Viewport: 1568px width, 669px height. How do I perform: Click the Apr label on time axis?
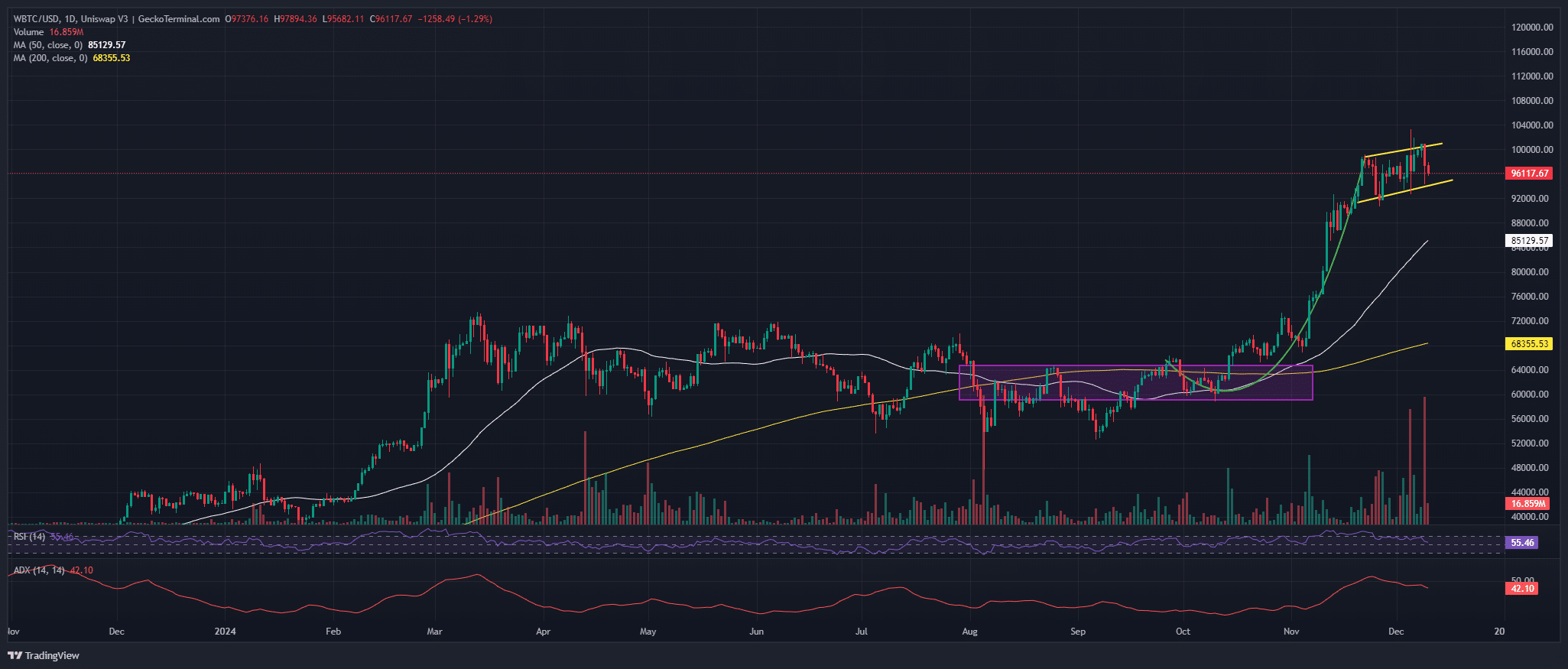(x=544, y=632)
